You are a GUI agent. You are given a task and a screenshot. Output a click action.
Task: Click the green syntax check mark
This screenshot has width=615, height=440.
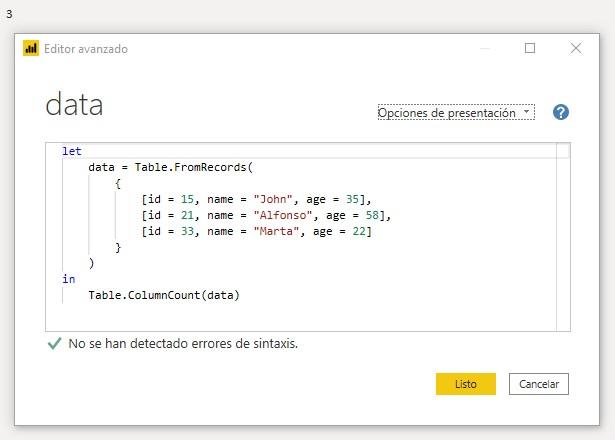[x=54, y=343]
